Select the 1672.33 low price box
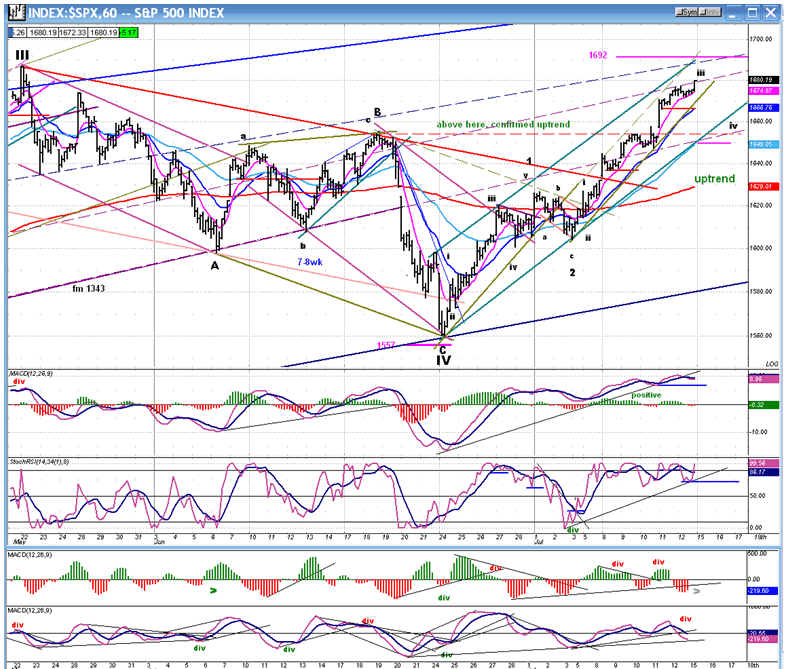Screen dimensions: 786x669 [73, 33]
